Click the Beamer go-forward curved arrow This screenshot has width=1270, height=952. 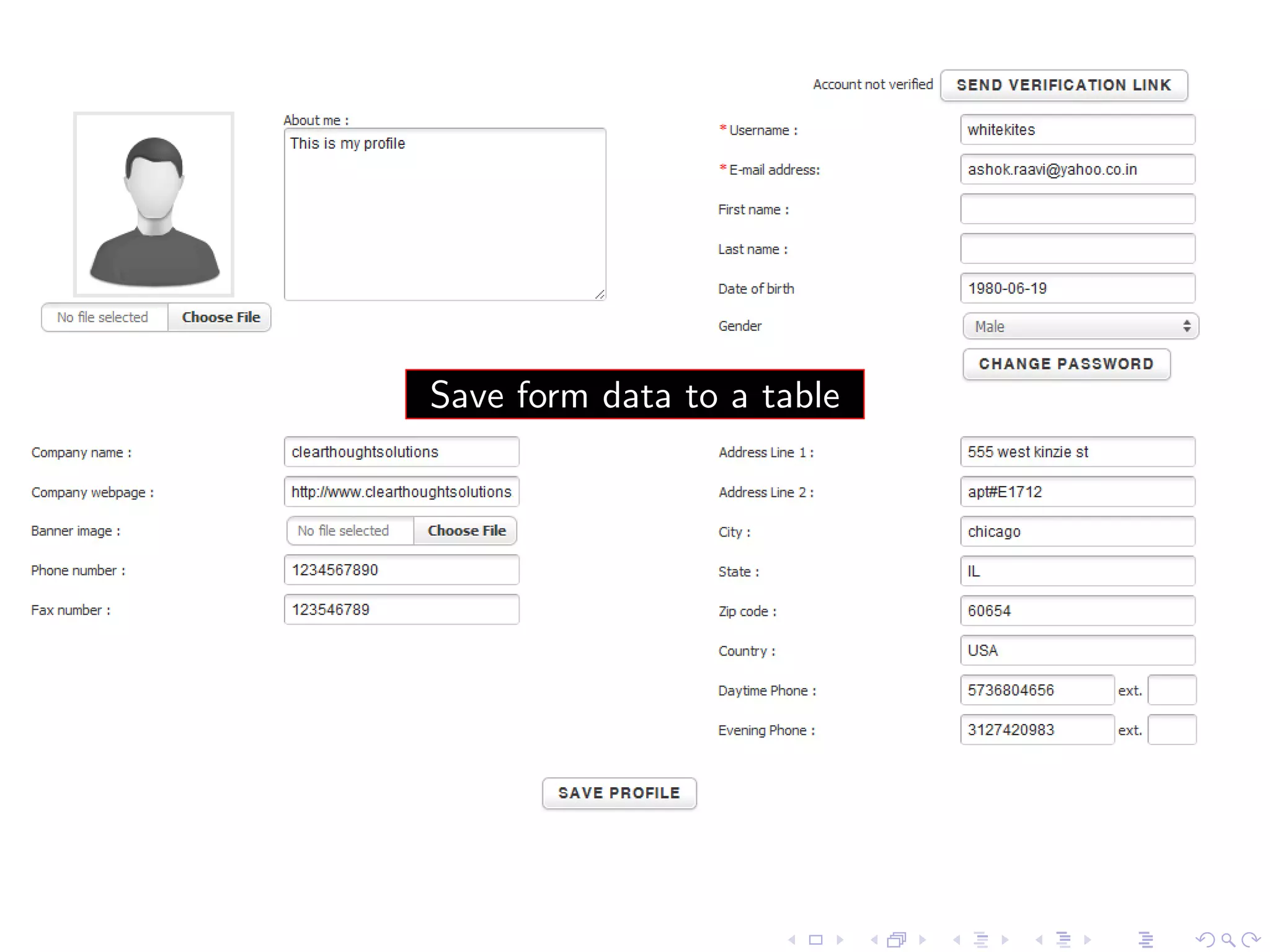(x=1251, y=940)
